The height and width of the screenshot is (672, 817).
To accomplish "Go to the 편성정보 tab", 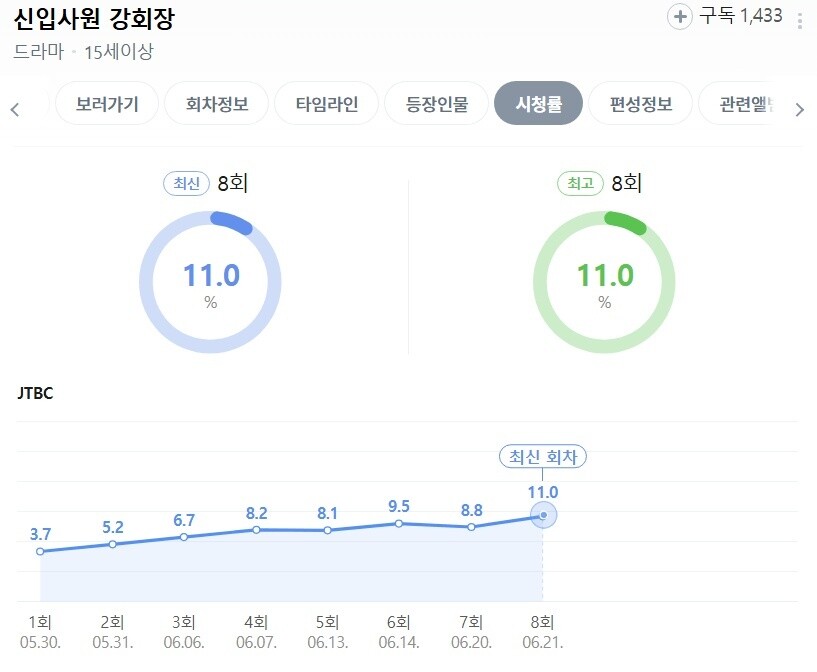I will pyautogui.click(x=640, y=103).
